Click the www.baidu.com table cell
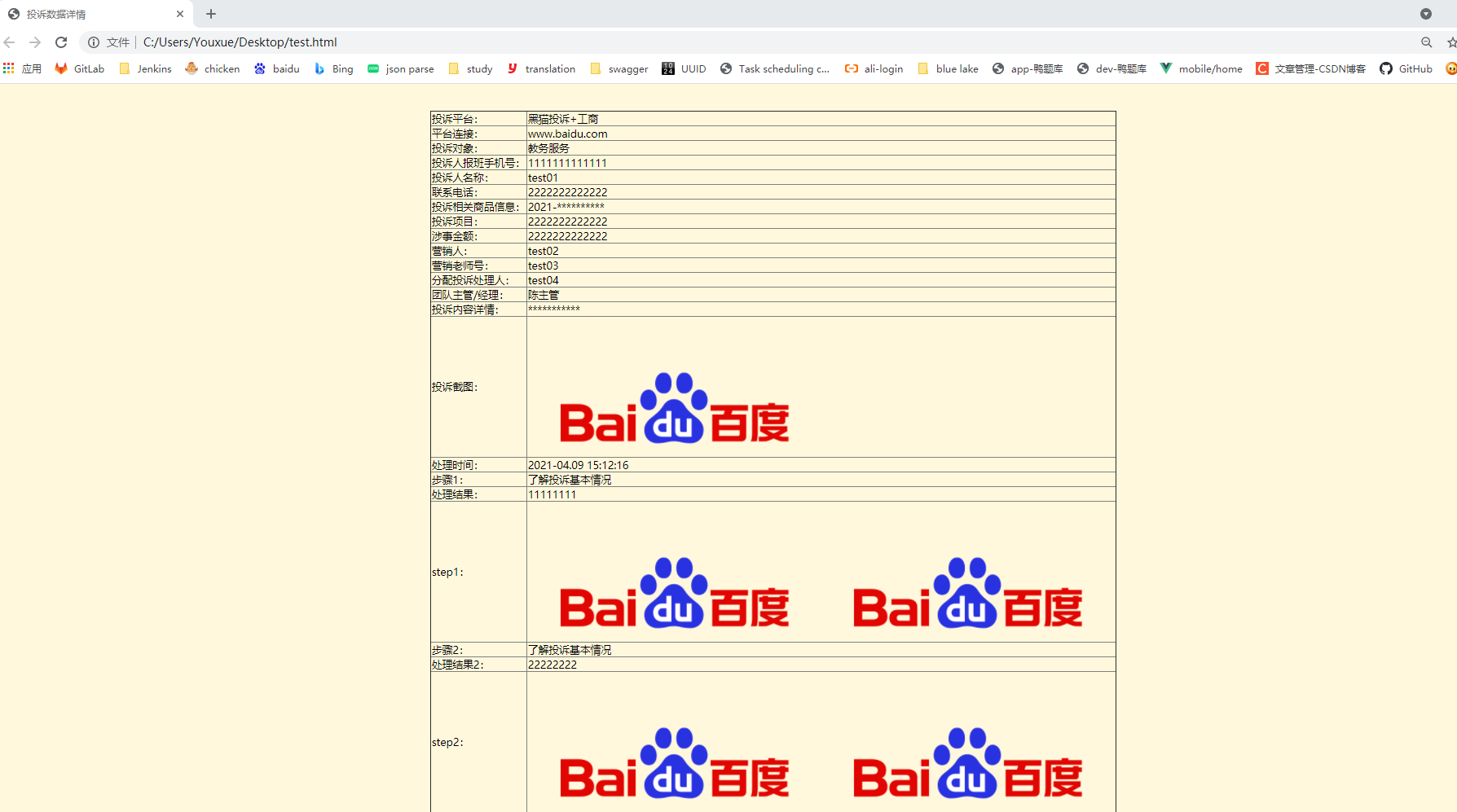The width and height of the screenshot is (1457, 812). [x=821, y=134]
